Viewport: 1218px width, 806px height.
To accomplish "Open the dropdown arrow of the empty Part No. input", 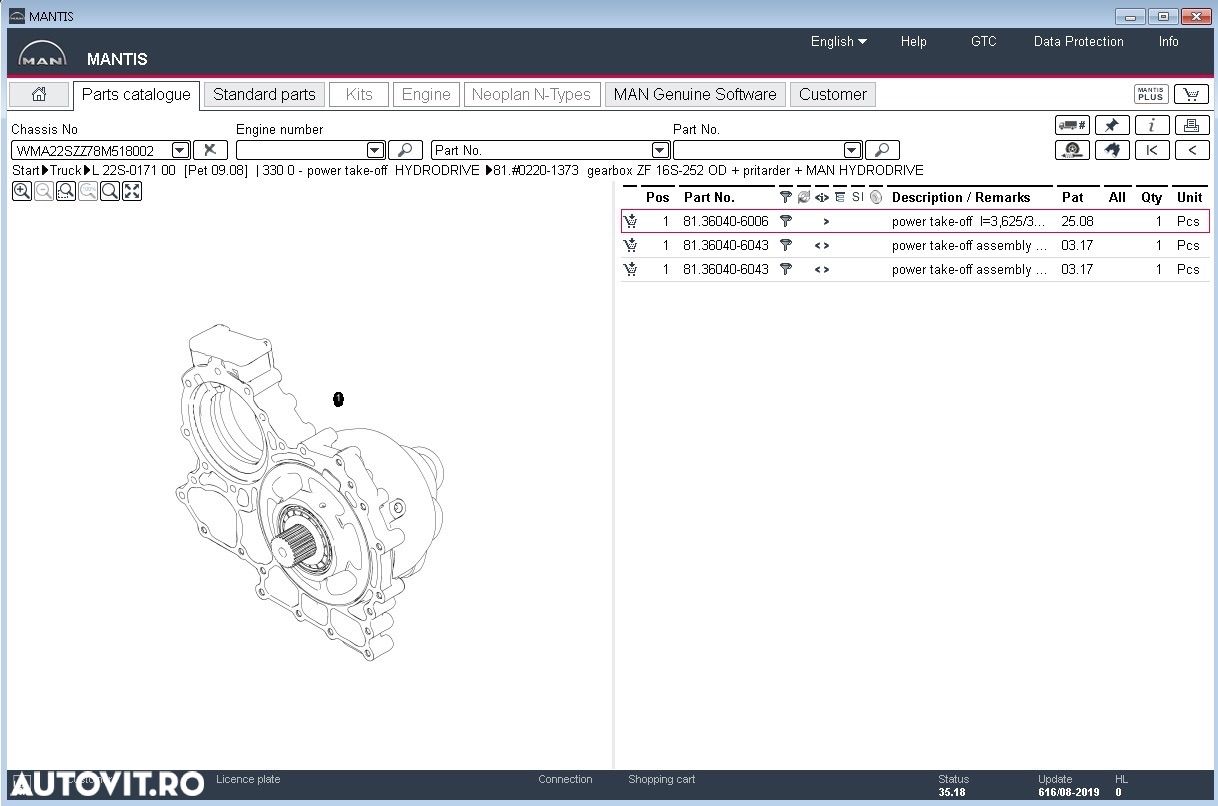I will [852, 150].
